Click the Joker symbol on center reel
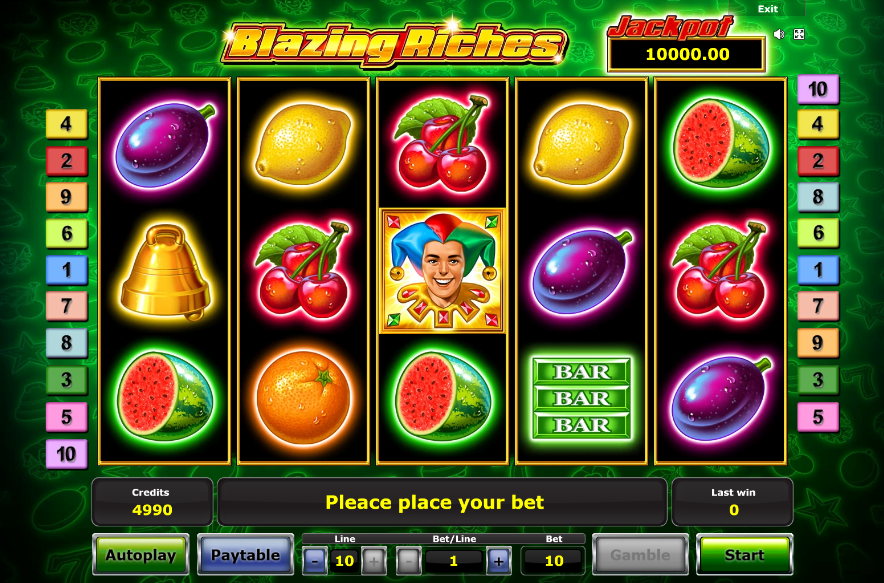Image resolution: width=884 pixels, height=583 pixels. (x=443, y=271)
